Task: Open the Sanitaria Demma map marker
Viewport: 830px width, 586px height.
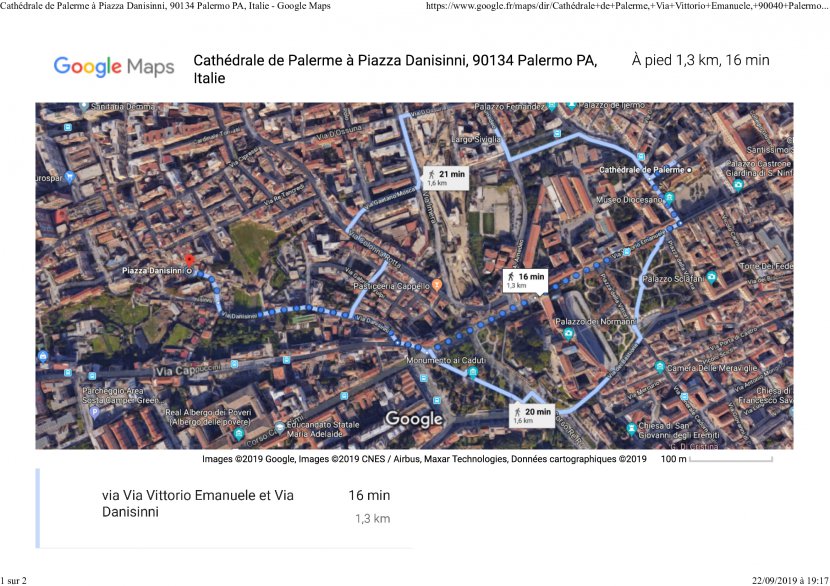Action: click(84, 106)
